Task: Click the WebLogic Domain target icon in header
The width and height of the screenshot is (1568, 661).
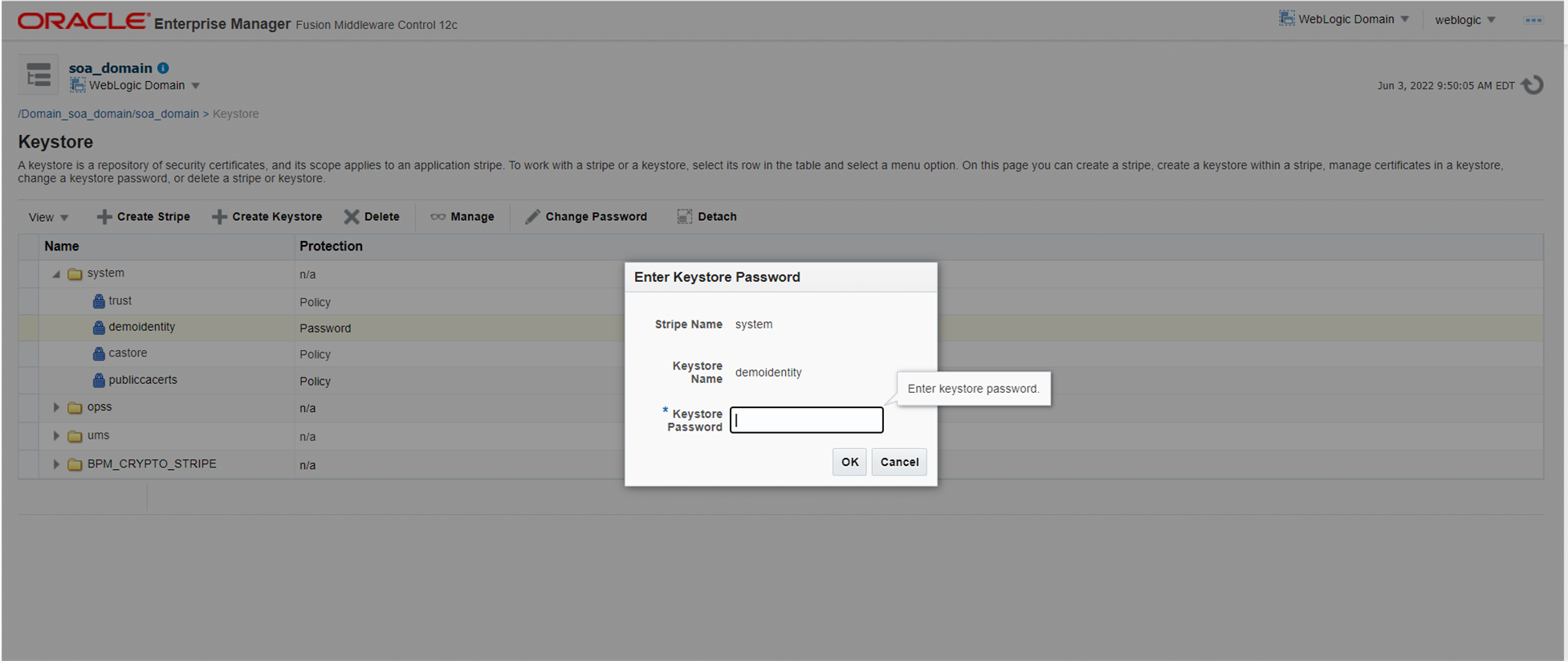Action: tap(1287, 18)
